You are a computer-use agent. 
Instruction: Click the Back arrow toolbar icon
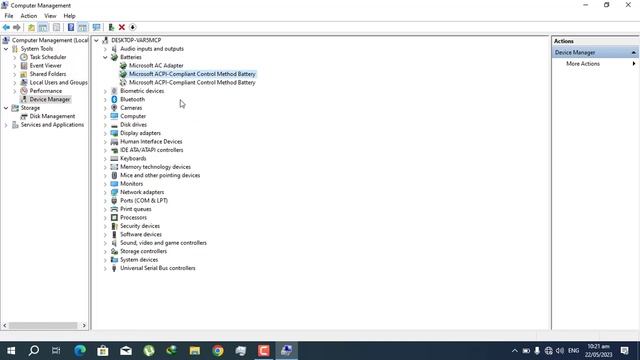tap(6, 27)
